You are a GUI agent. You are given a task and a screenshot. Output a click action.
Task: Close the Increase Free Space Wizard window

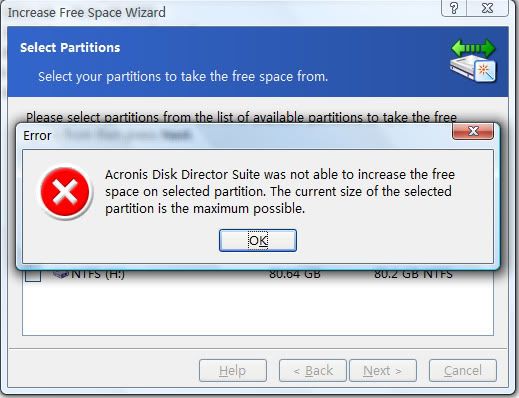point(487,8)
